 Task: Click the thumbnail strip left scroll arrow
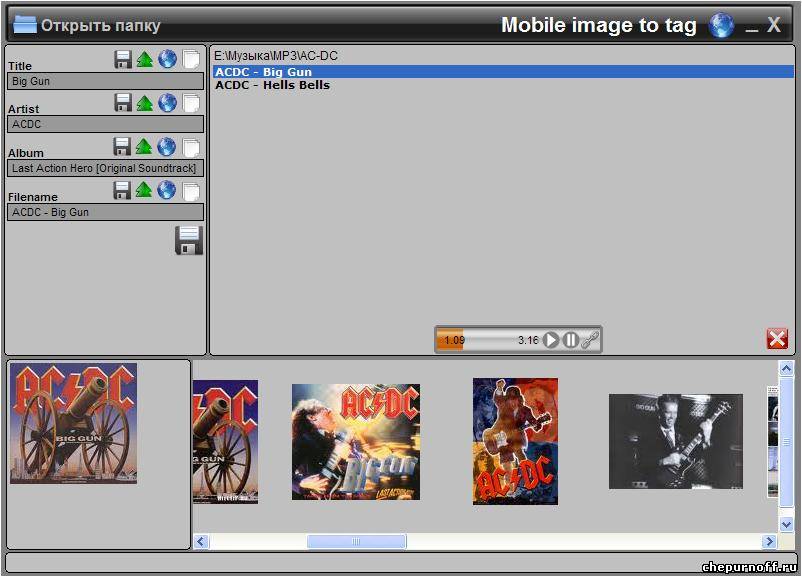click(x=201, y=541)
